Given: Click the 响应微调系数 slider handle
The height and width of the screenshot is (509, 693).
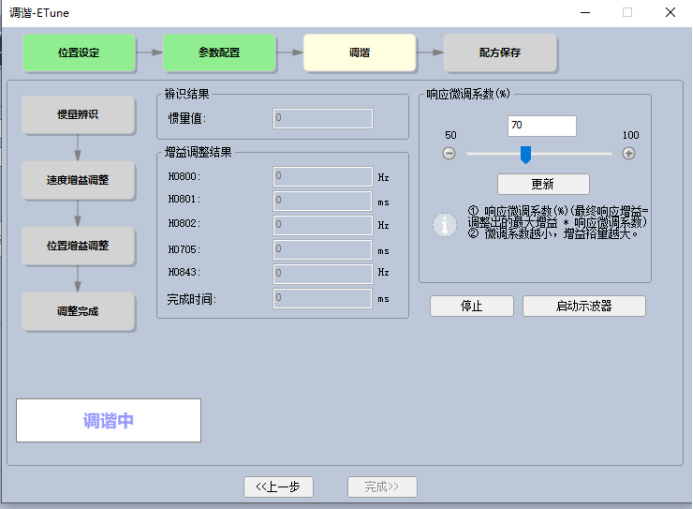Looking at the screenshot, I should 525,154.
